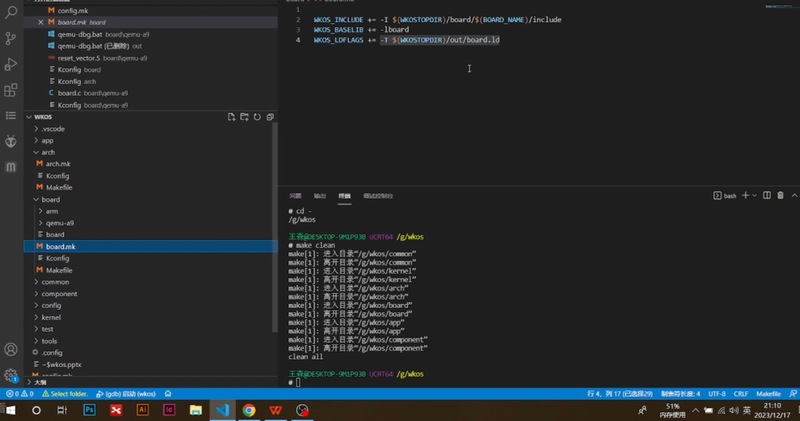Launch Chrome from the Windows taskbar
The width and height of the screenshot is (800, 421).
pos(249,410)
